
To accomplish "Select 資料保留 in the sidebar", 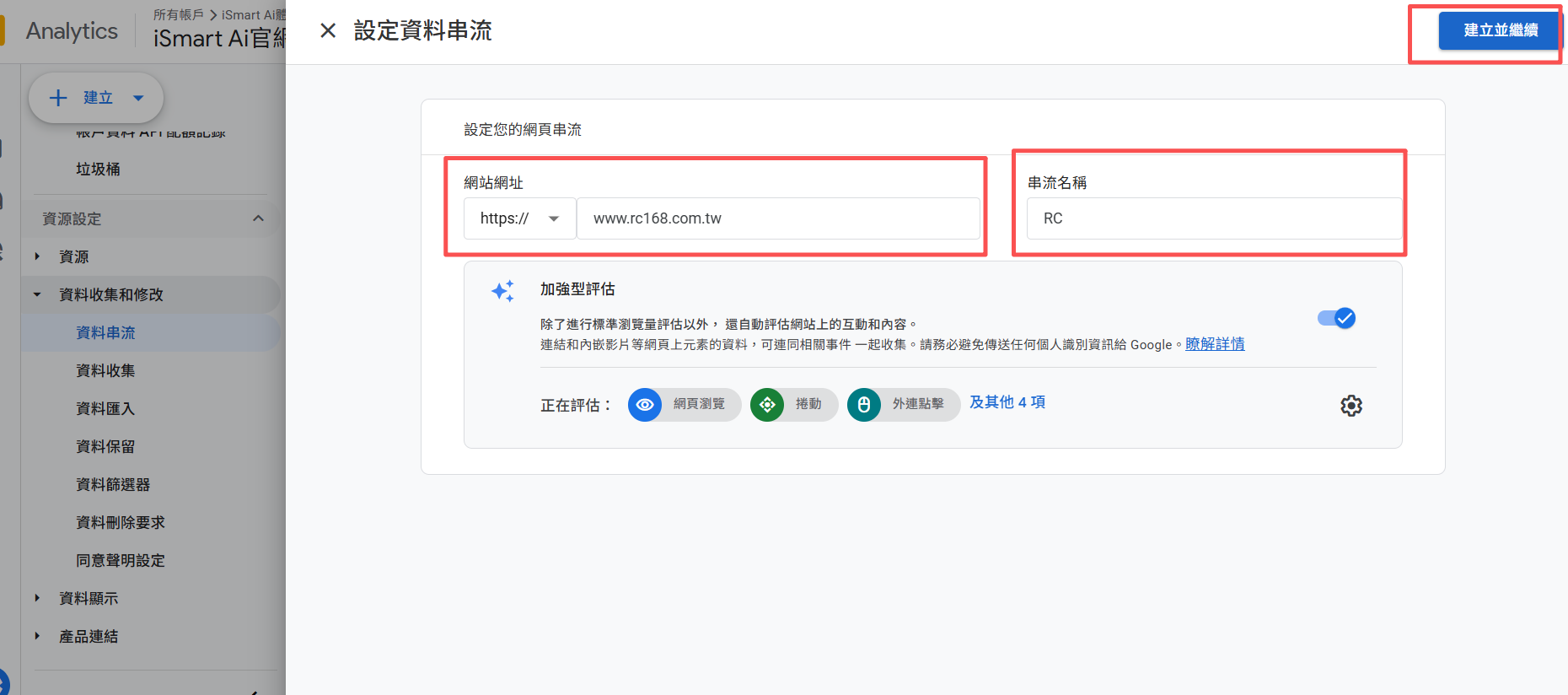I will click(x=105, y=446).
